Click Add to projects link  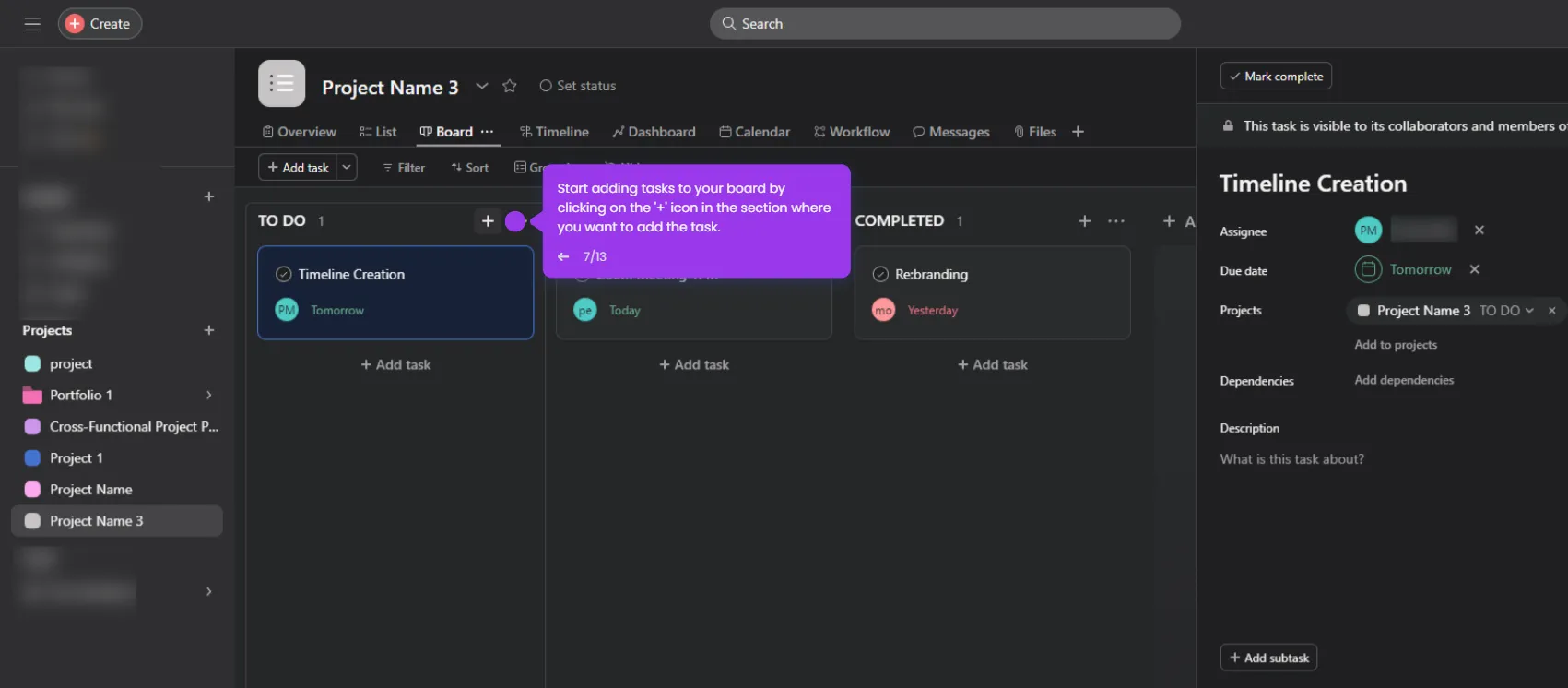tap(1396, 345)
